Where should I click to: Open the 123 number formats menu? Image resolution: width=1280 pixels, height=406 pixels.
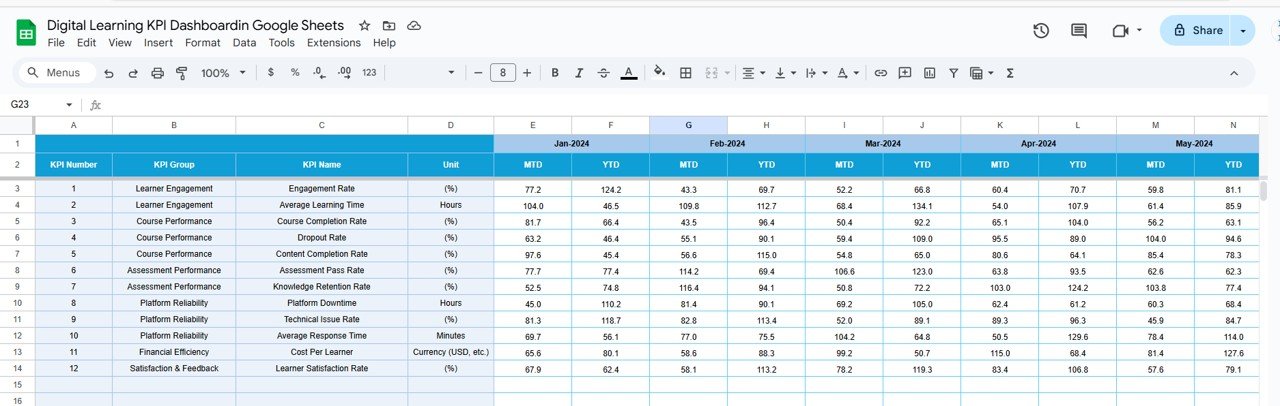[369, 73]
